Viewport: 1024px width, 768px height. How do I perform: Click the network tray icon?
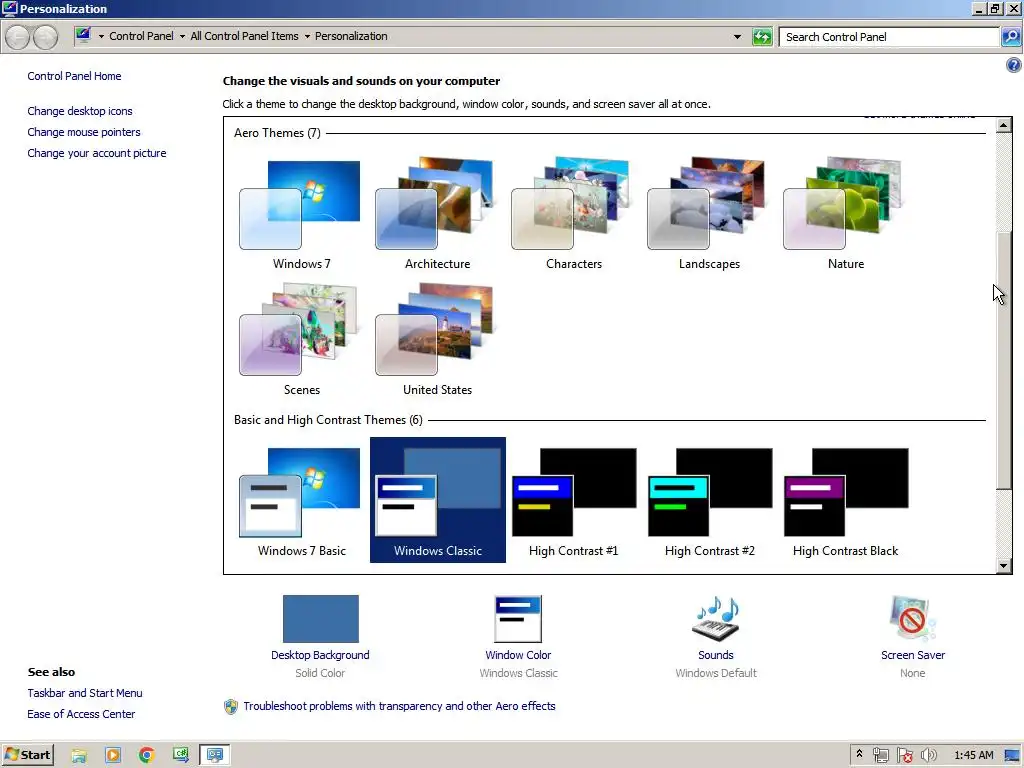tap(880, 756)
